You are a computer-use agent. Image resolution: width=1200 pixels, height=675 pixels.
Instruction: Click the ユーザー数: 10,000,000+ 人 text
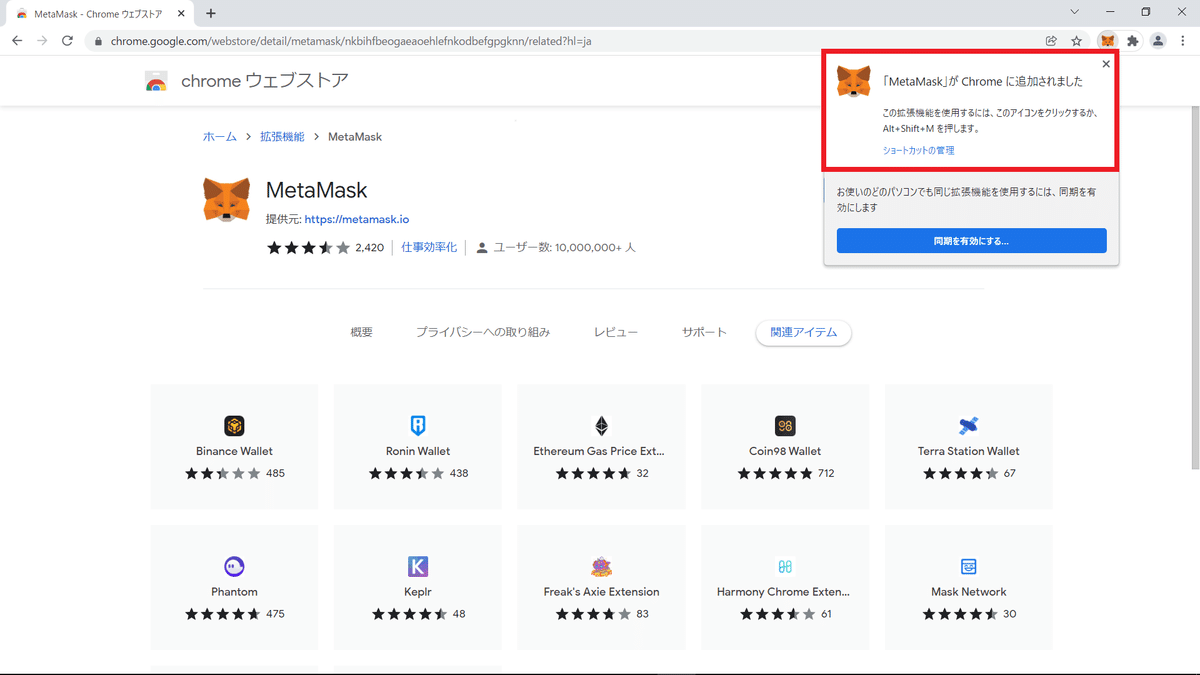(565, 247)
